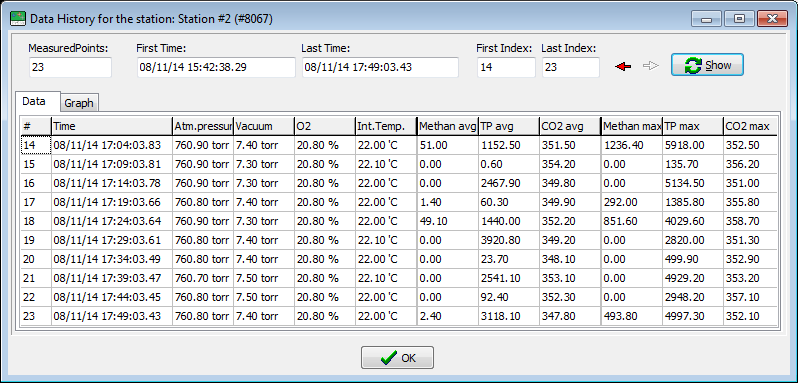This screenshot has width=798, height=383.
Task: Click the CO2 max value 356.20
Action: pyautogui.click(x=750, y=164)
